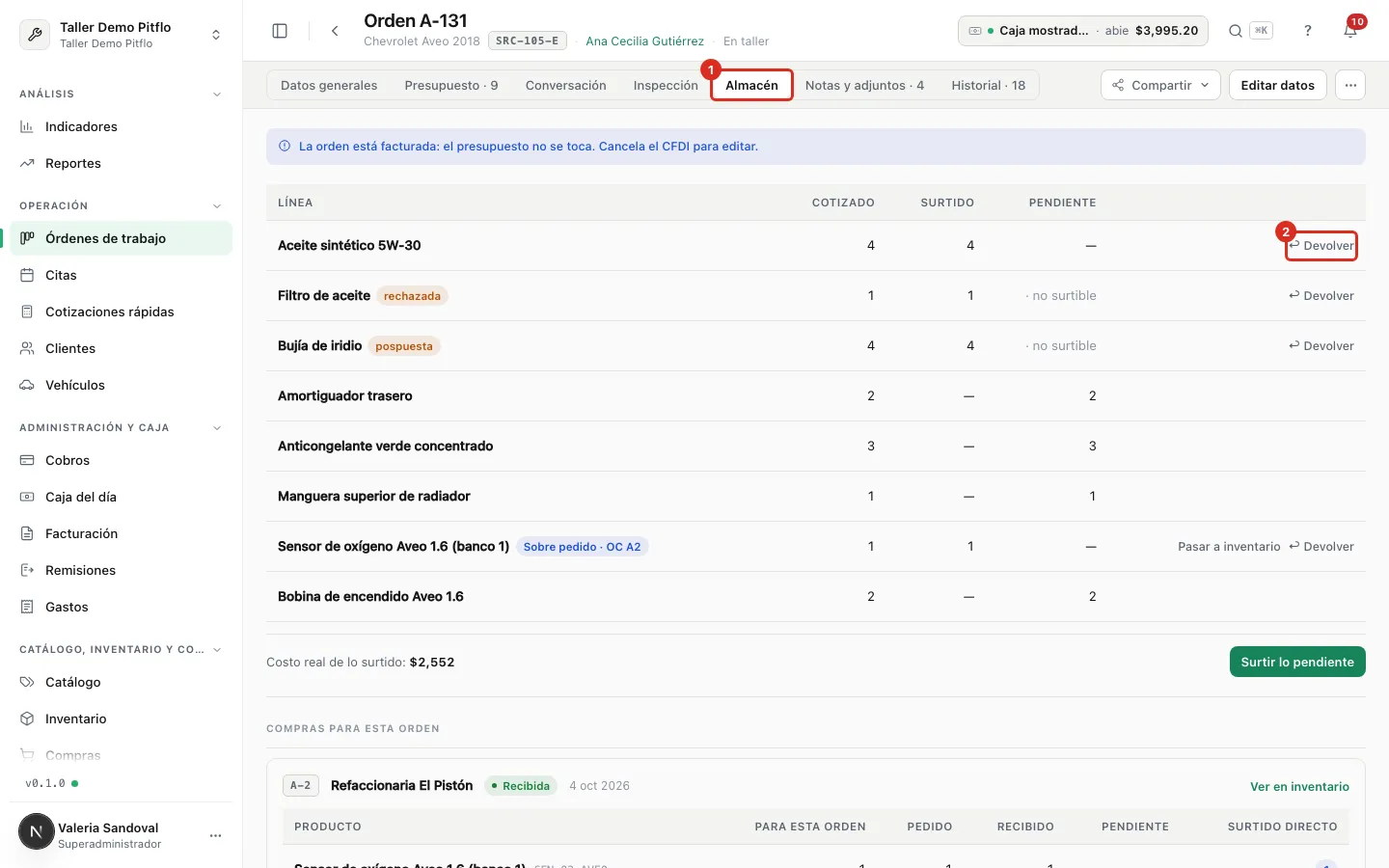Open Cotizaciones rápidas in sidebar
The height and width of the screenshot is (868, 1389).
pyautogui.click(x=122, y=312)
